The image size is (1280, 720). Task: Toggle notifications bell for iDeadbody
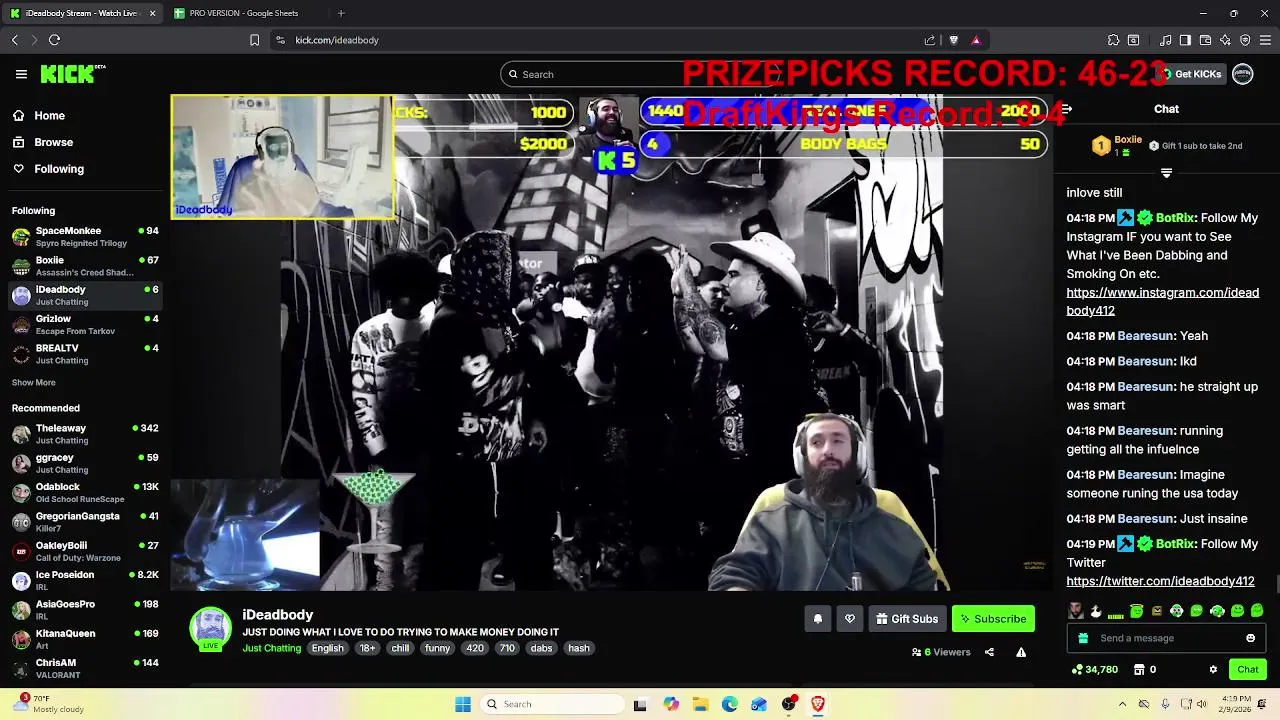pyautogui.click(x=817, y=619)
